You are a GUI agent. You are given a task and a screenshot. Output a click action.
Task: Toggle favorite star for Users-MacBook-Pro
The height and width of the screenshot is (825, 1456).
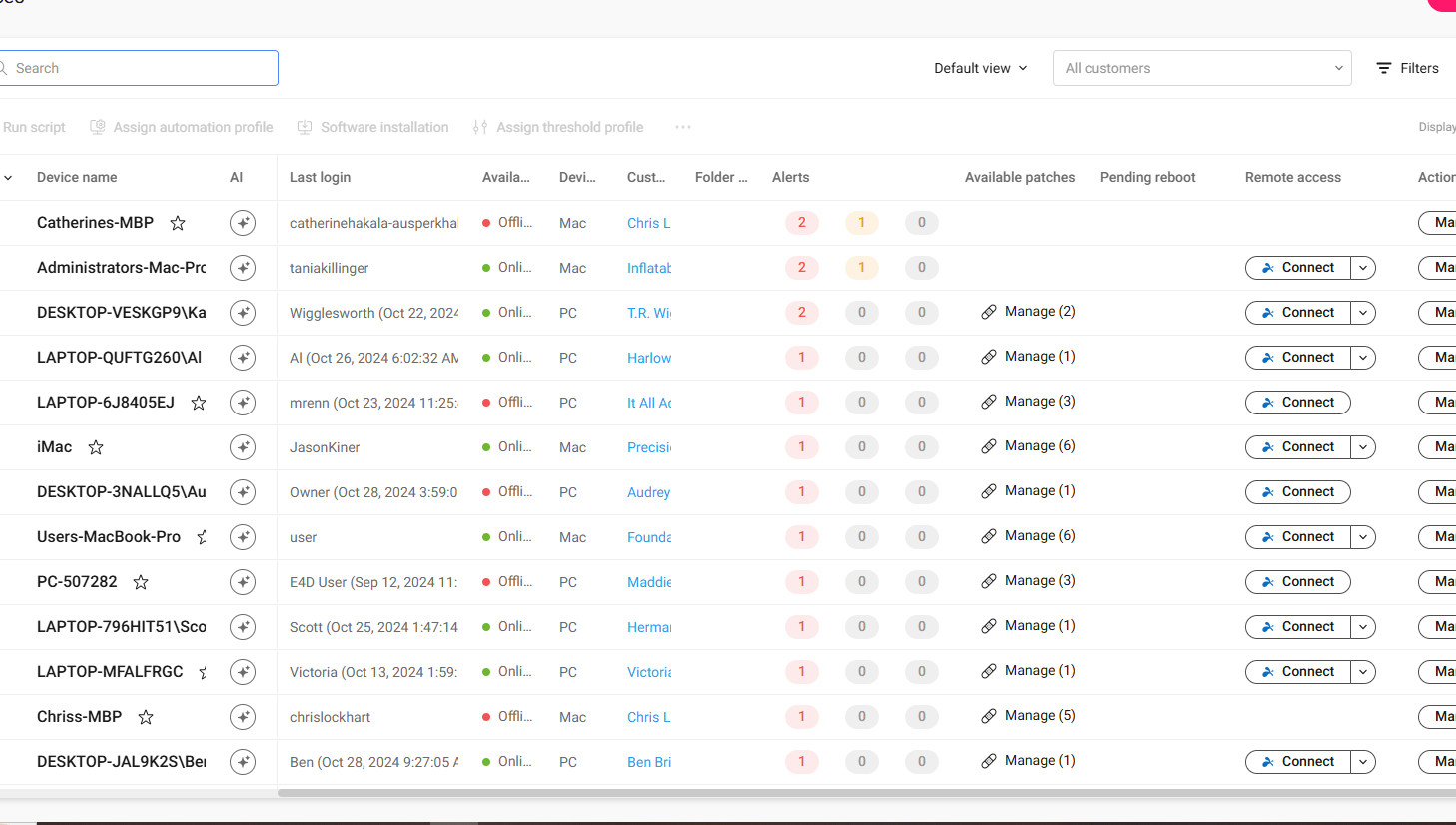point(203,537)
